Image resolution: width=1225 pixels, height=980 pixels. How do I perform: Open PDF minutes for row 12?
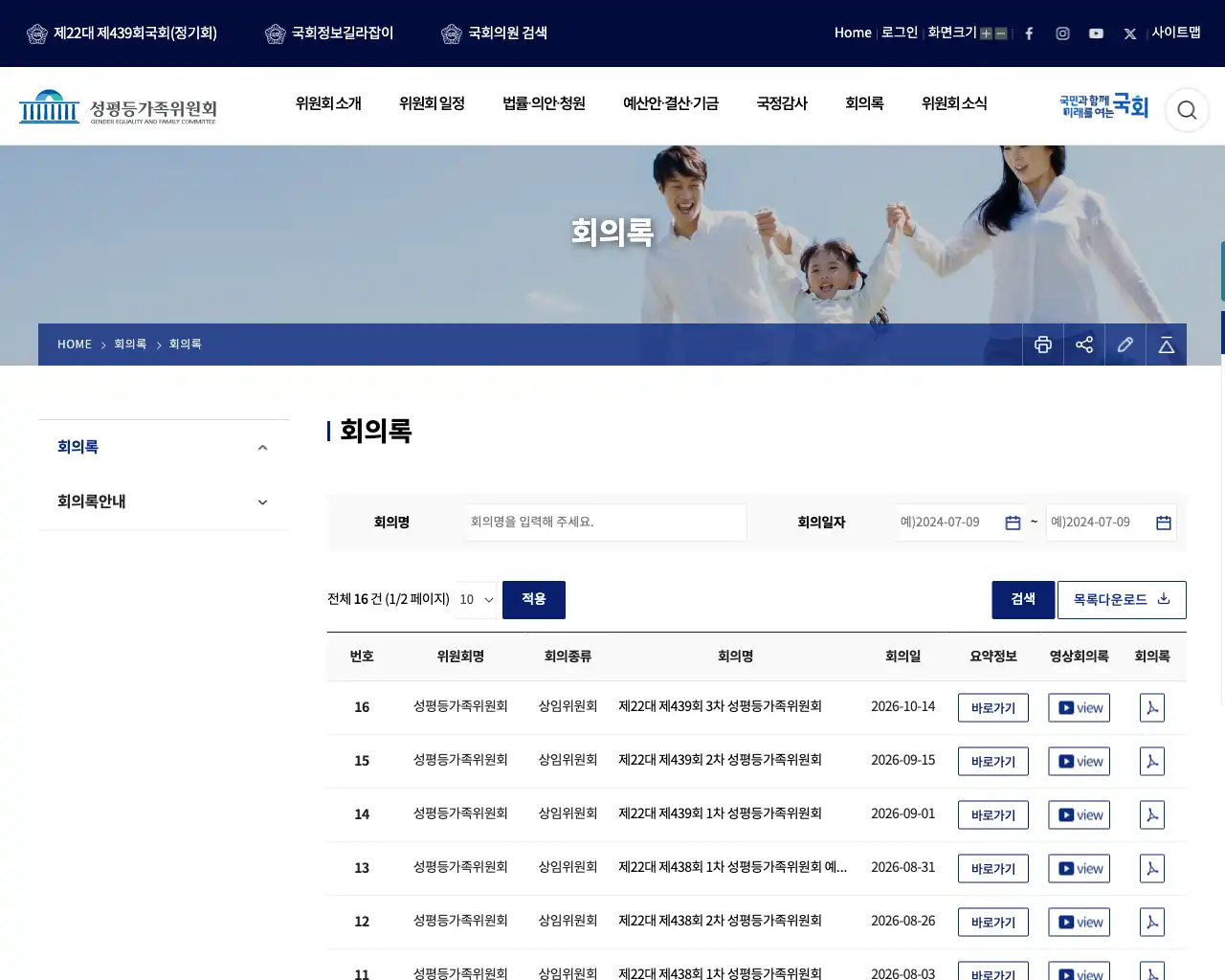tap(1152, 923)
